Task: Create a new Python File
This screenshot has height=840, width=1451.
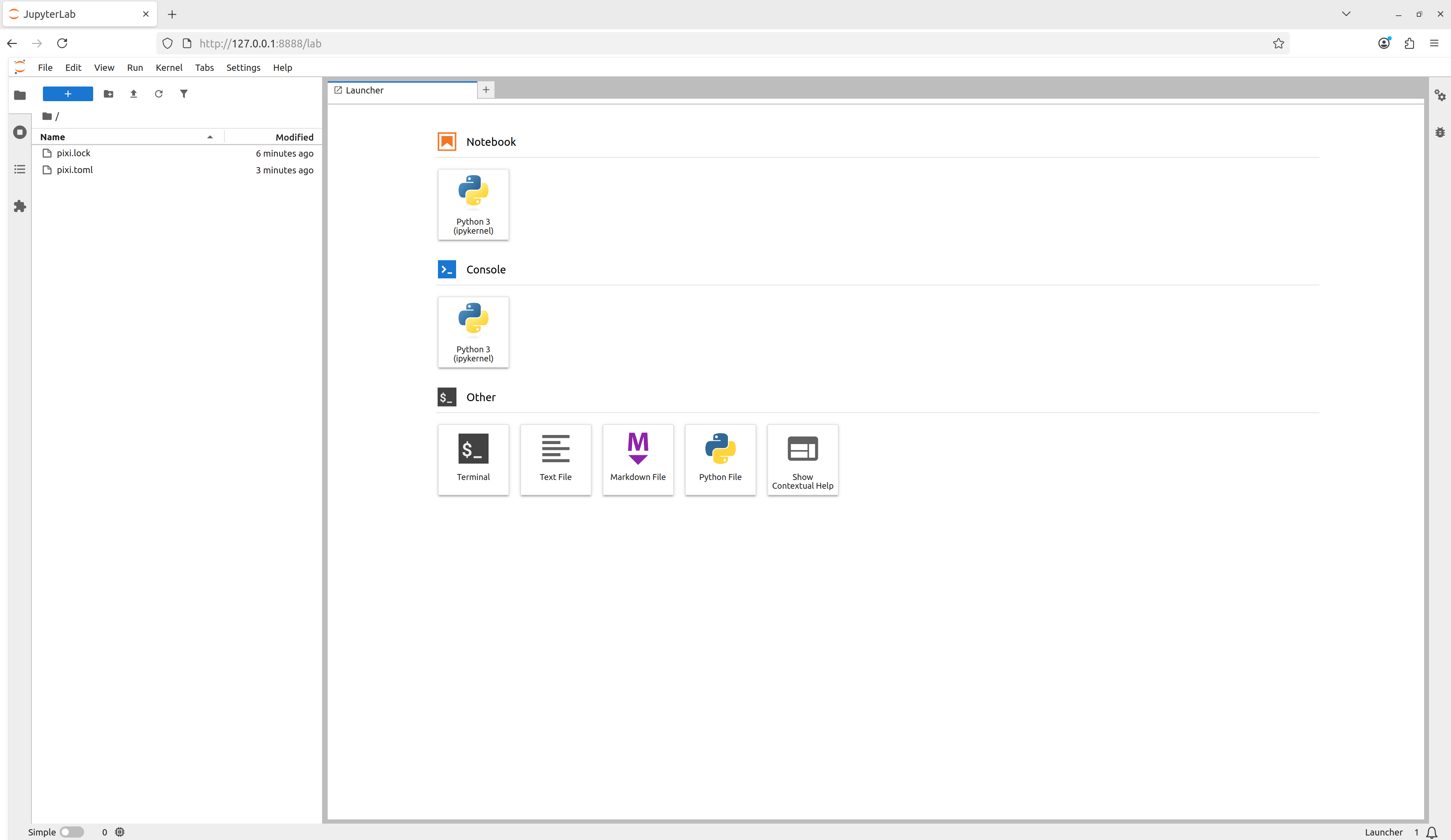Action: [720, 459]
